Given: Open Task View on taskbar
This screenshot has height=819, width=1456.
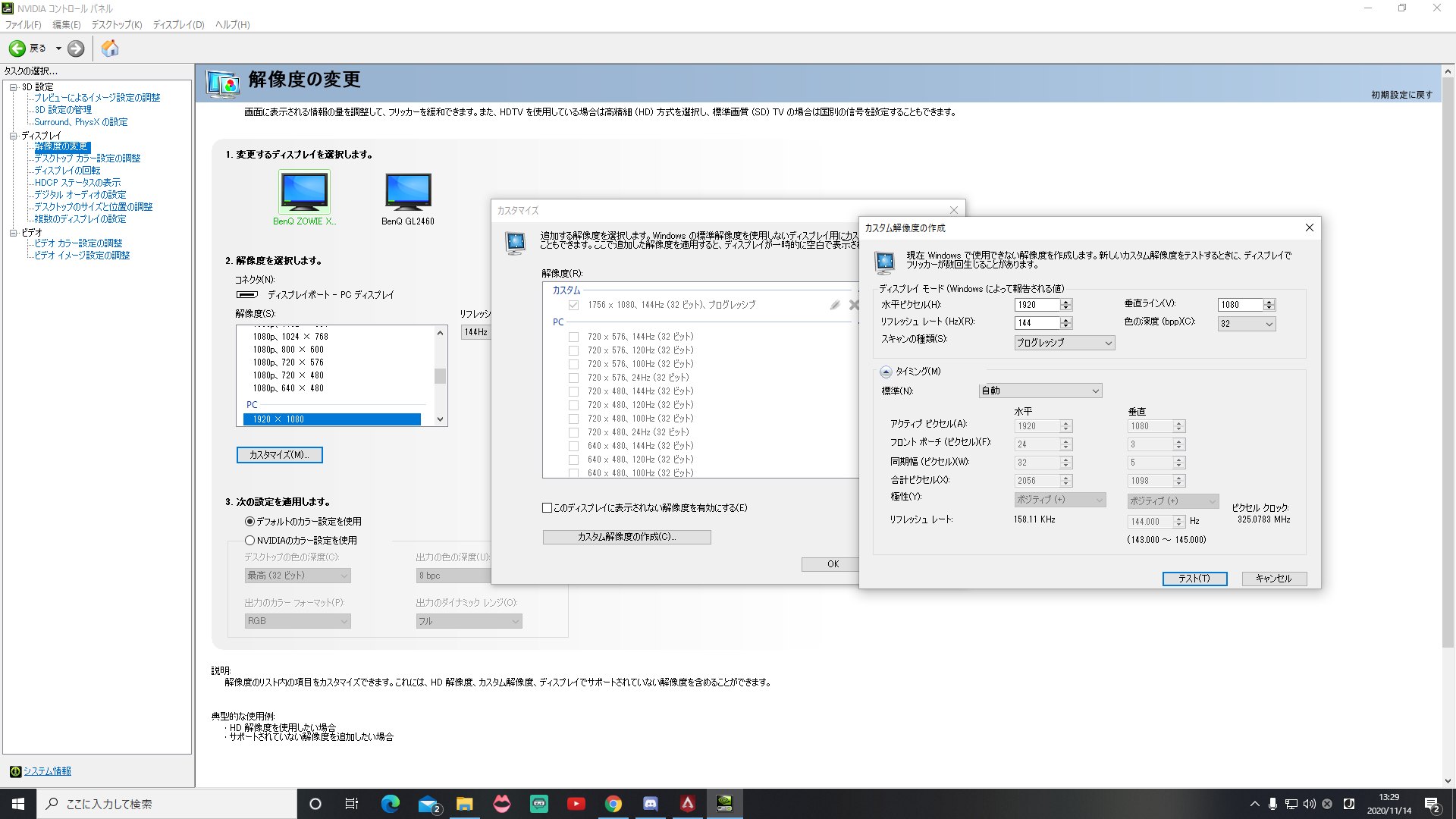Looking at the screenshot, I should 352,804.
